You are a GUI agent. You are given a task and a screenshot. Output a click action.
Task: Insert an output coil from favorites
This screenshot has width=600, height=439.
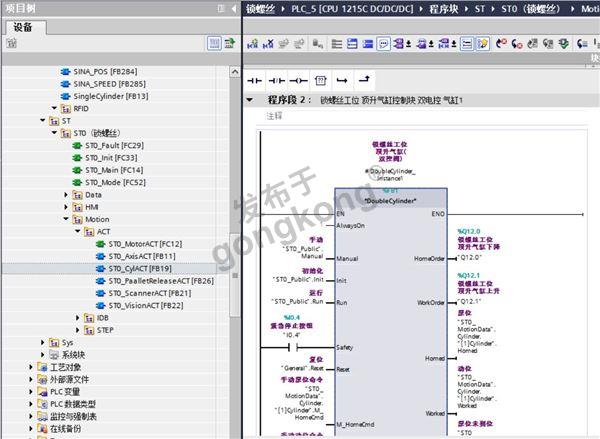[x=298, y=80]
